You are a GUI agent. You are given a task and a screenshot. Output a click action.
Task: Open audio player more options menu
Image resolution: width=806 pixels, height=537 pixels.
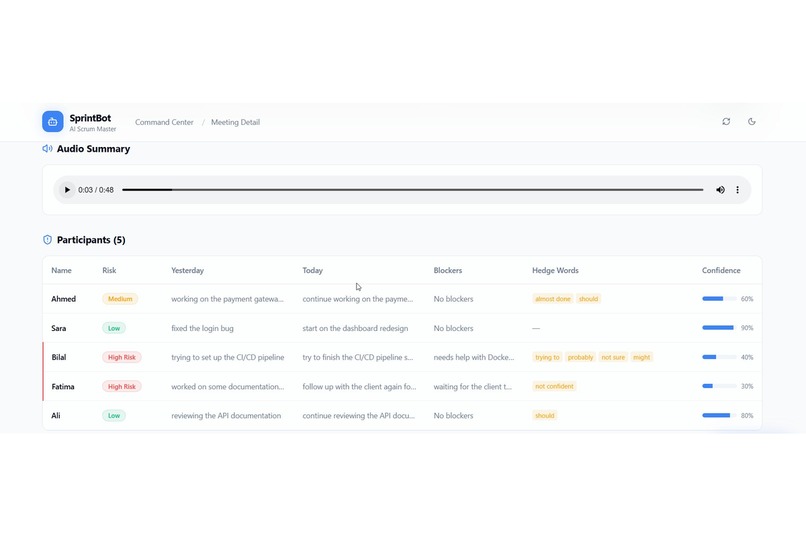(737, 190)
